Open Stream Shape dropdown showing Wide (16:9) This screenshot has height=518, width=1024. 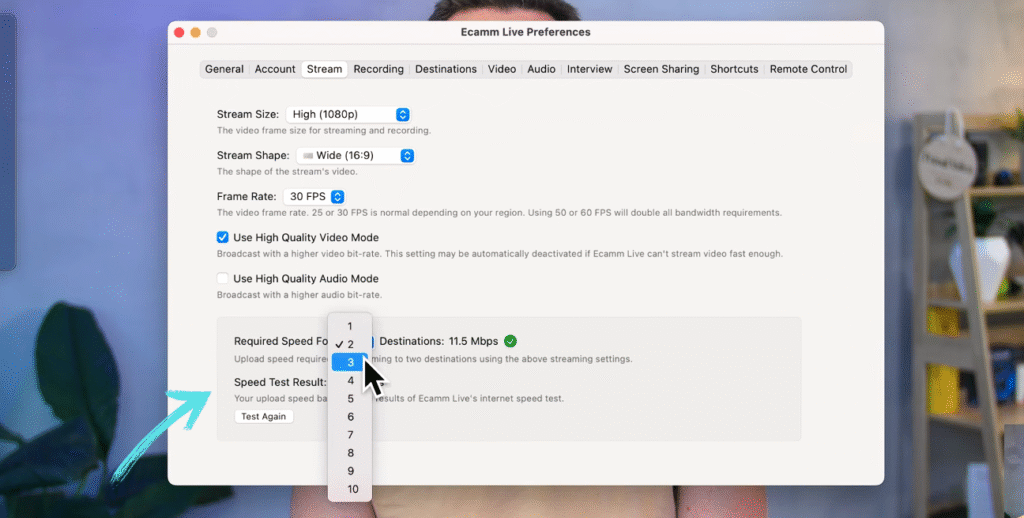tap(356, 155)
